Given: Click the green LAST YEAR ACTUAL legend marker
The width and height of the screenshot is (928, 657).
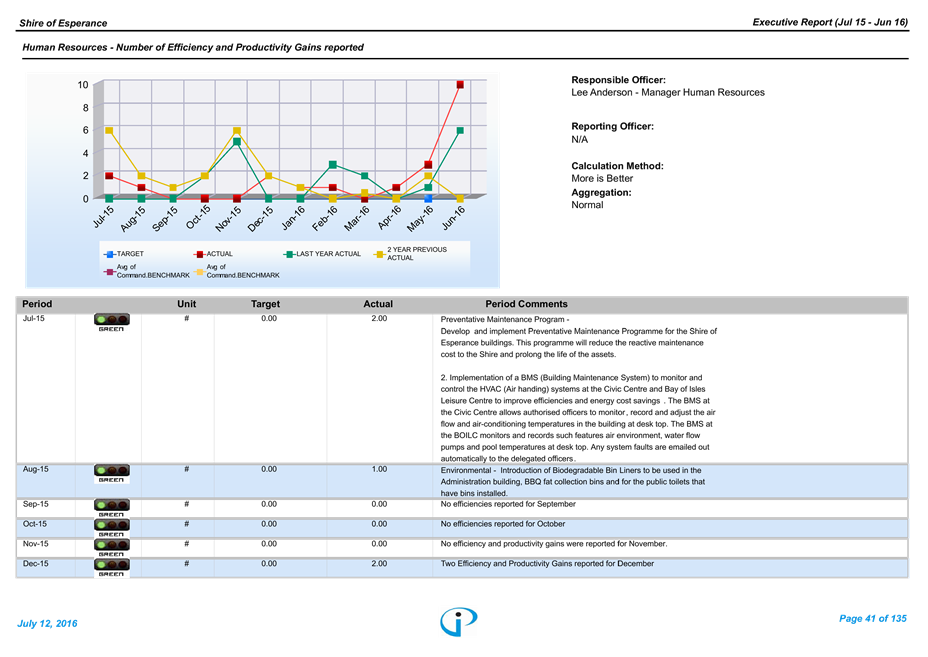Looking at the screenshot, I should pyautogui.click(x=289, y=255).
